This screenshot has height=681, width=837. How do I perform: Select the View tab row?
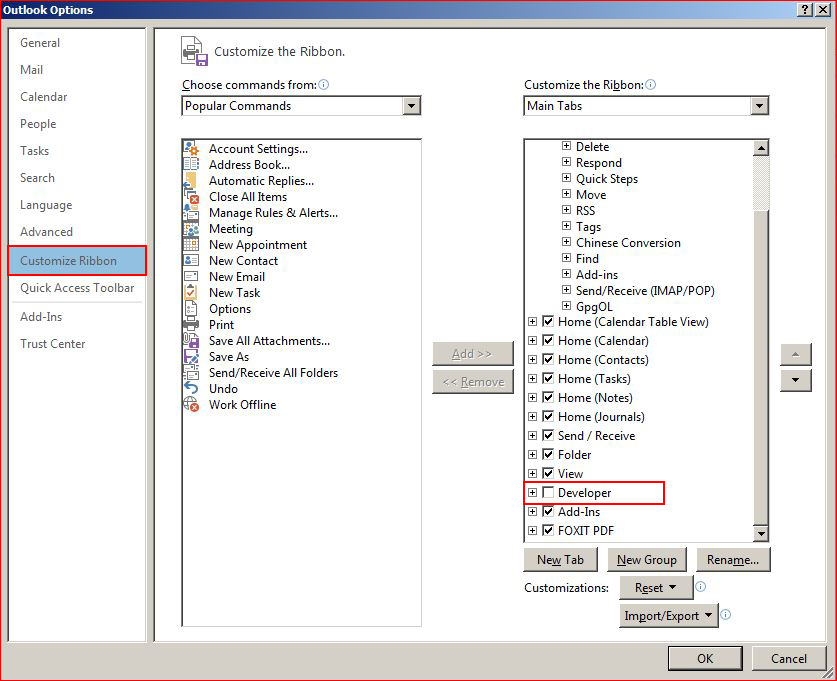click(x=570, y=473)
